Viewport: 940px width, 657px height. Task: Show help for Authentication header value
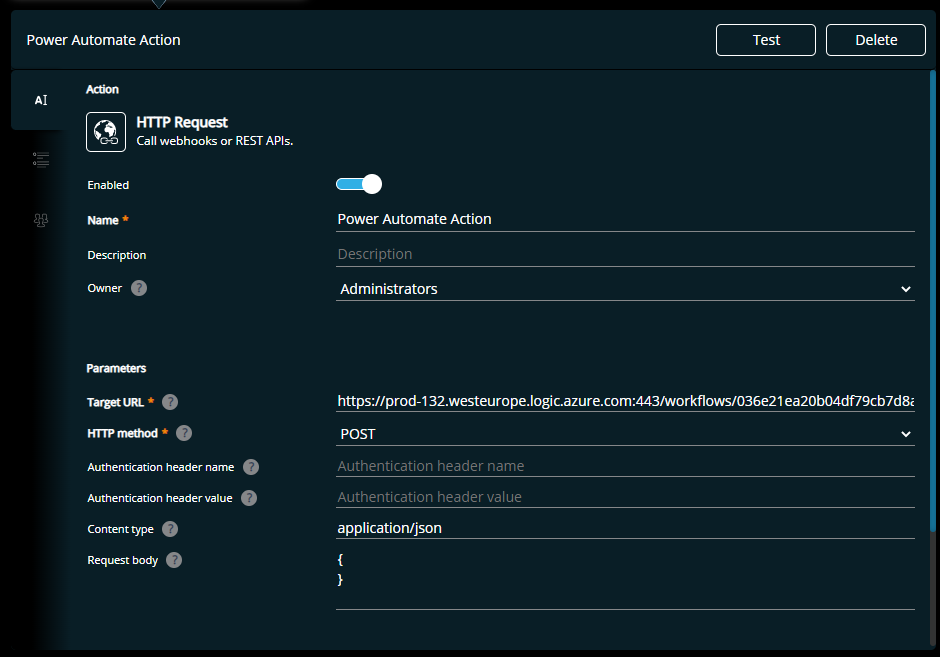click(x=249, y=498)
